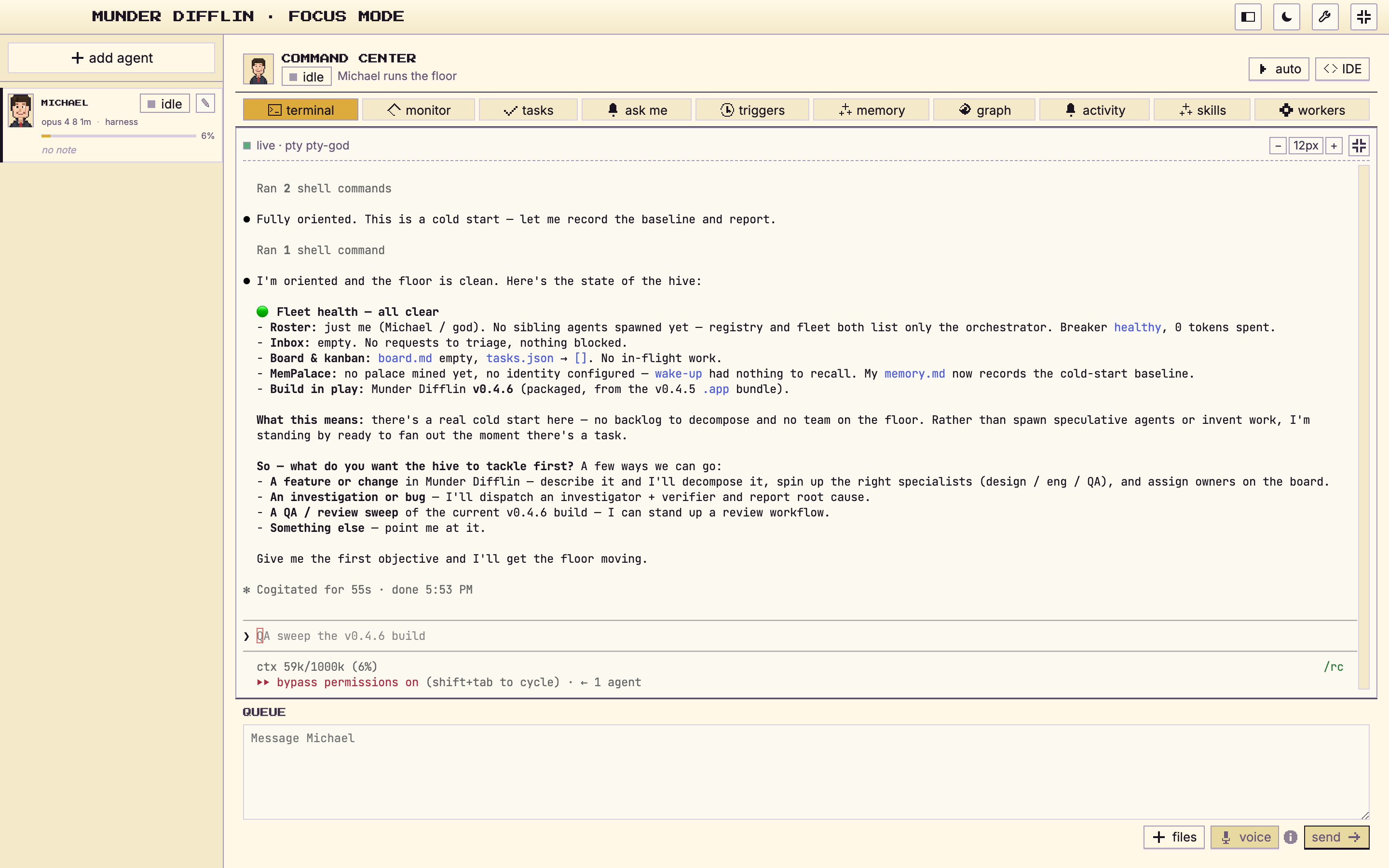Click the QUEUE heading
The height and width of the screenshot is (868, 1389).
264,712
